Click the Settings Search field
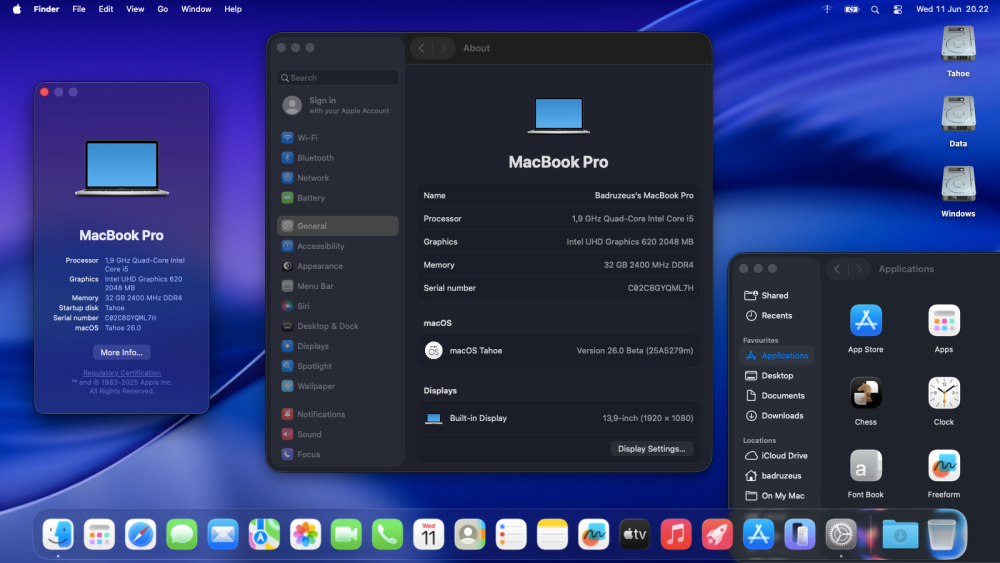1000x563 pixels. (x=338, y=78)
